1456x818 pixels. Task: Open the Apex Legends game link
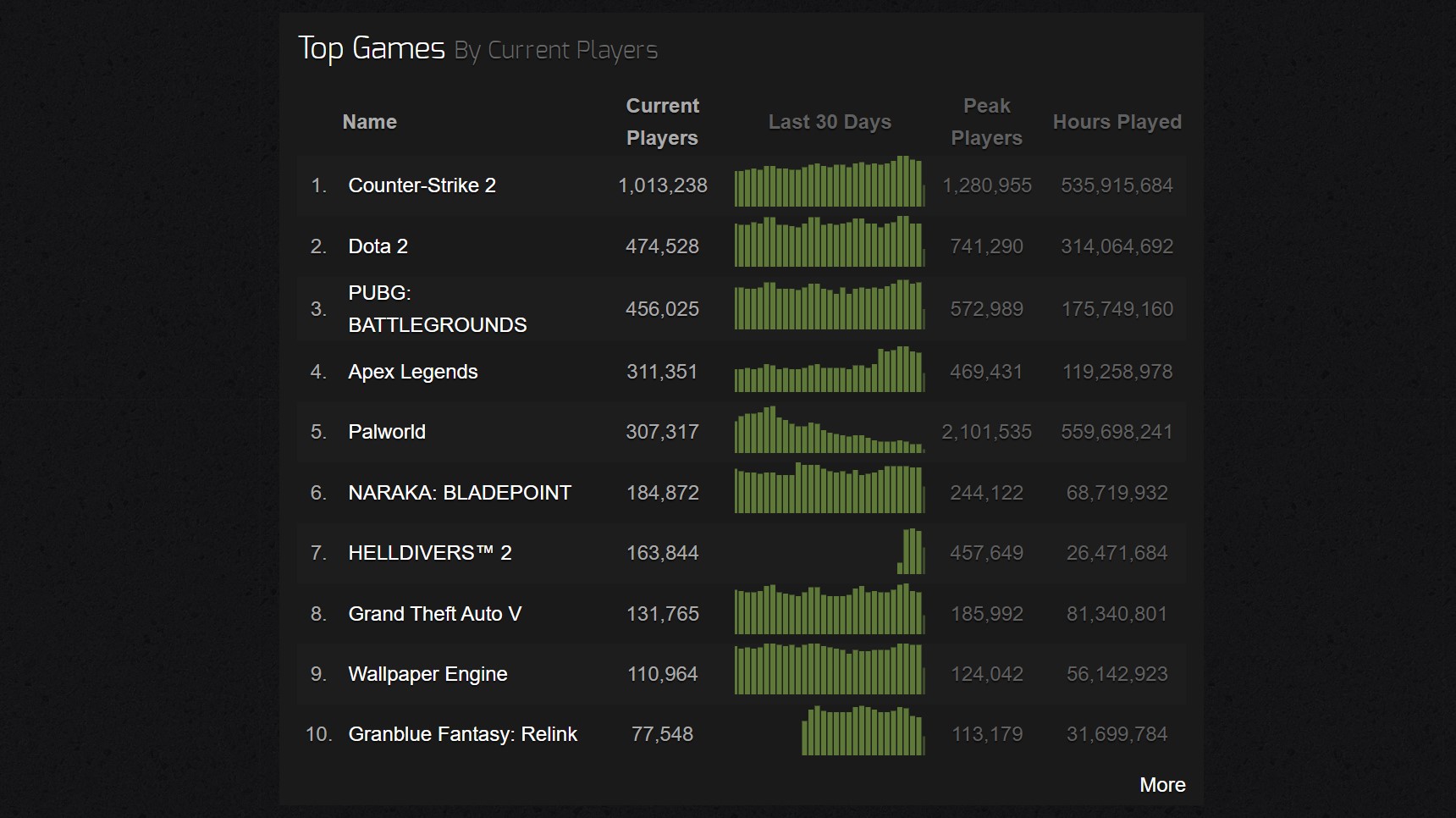413,372
